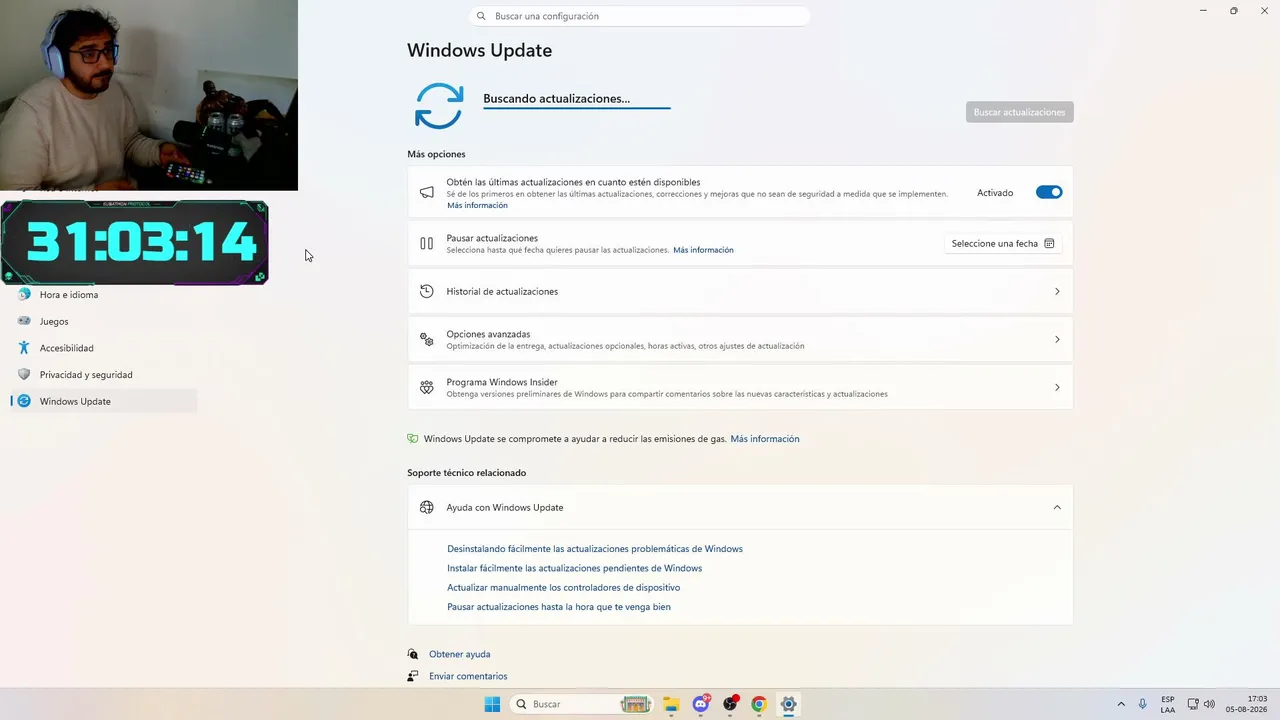Click the Juegos controller icon

pos(24,321)
